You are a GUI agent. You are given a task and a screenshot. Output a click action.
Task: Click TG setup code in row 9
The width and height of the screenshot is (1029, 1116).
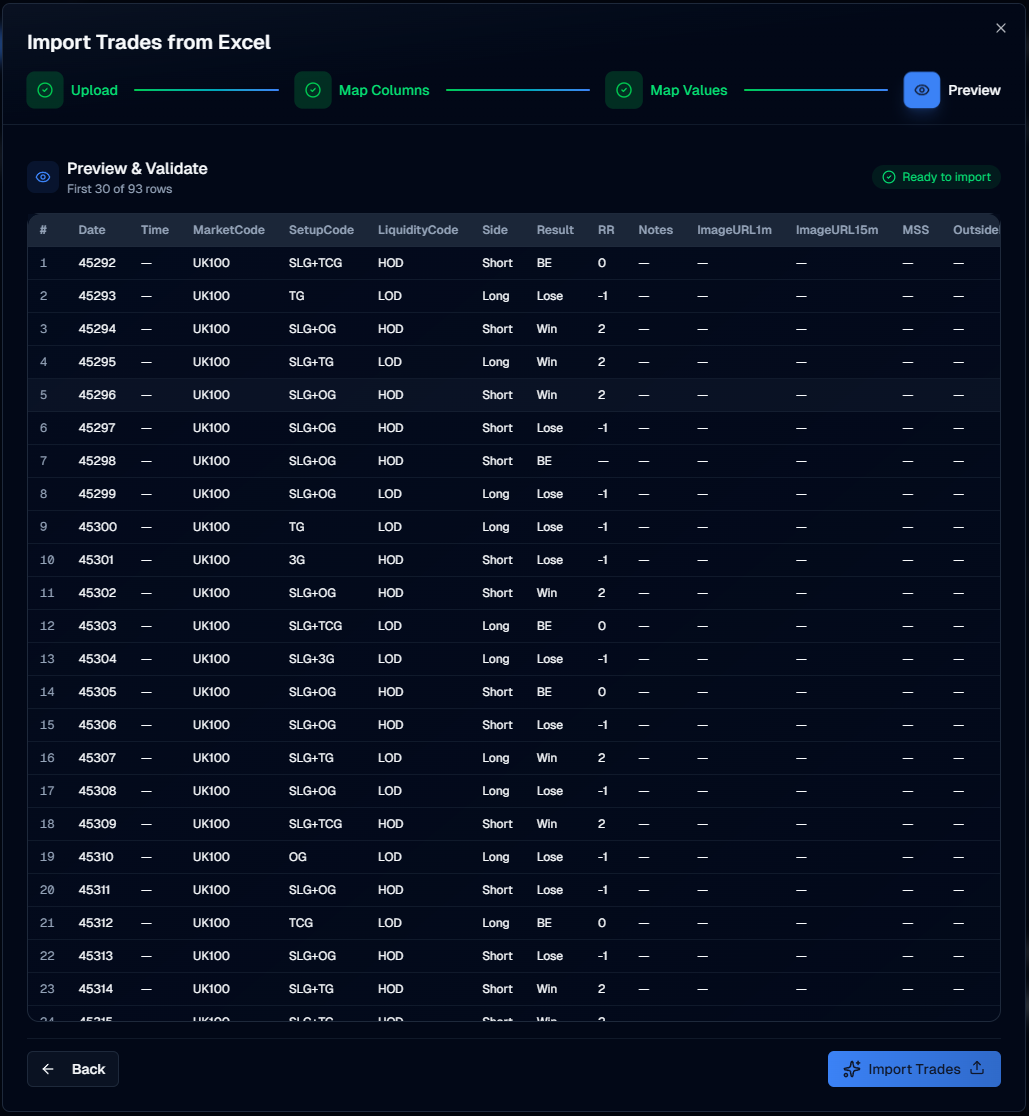pyautogui.click(x=297, y=527)
